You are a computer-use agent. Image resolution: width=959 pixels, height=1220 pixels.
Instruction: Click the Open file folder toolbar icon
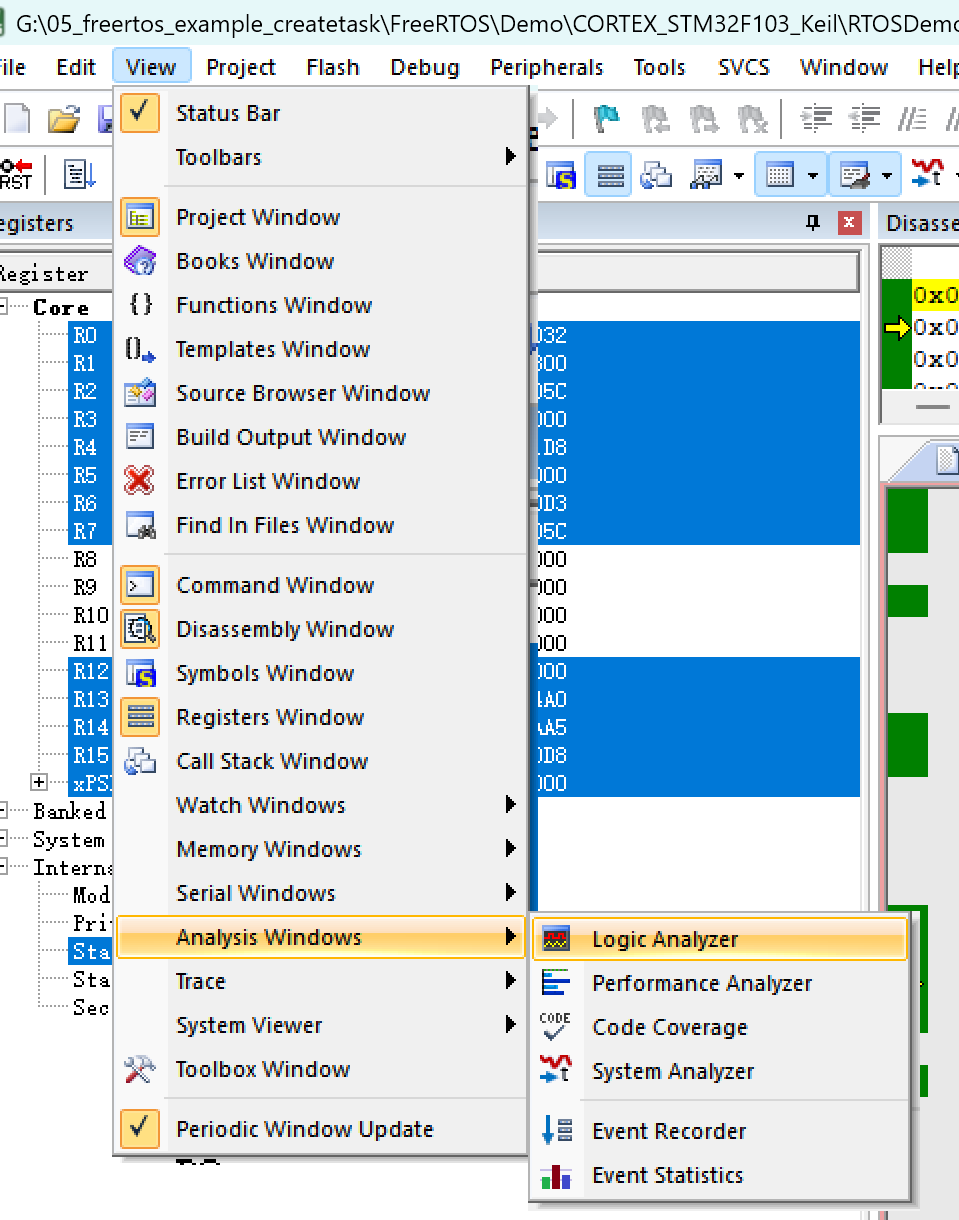click(64, 120)
